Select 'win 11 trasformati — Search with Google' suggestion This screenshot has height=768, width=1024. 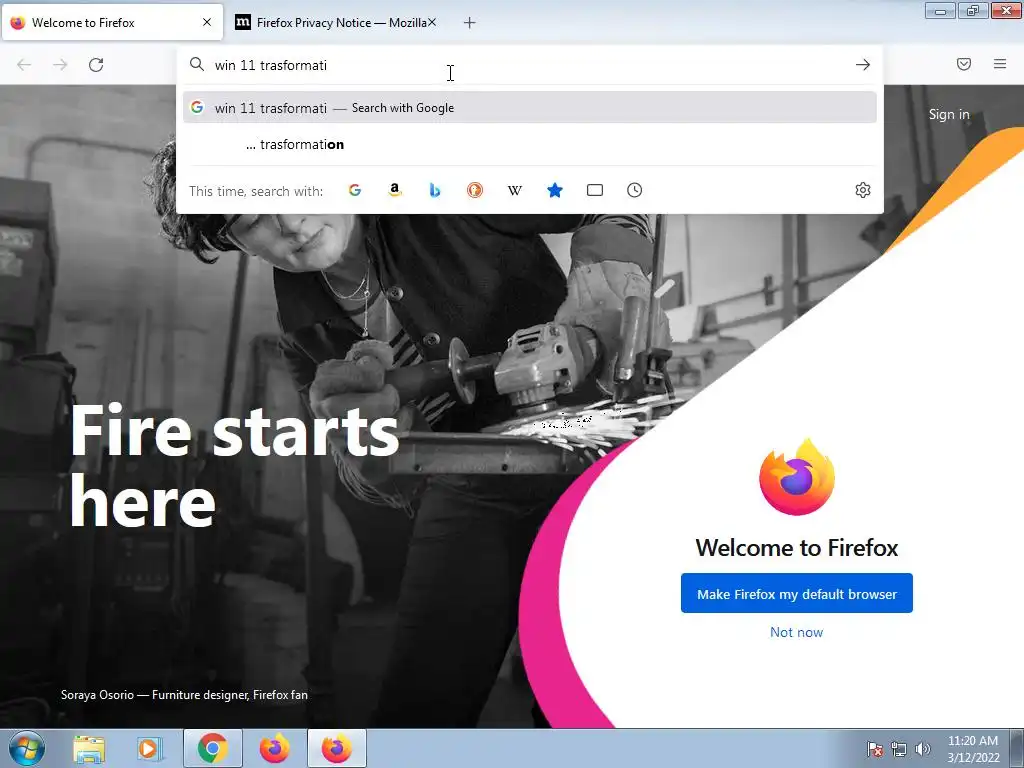[530, 108]
